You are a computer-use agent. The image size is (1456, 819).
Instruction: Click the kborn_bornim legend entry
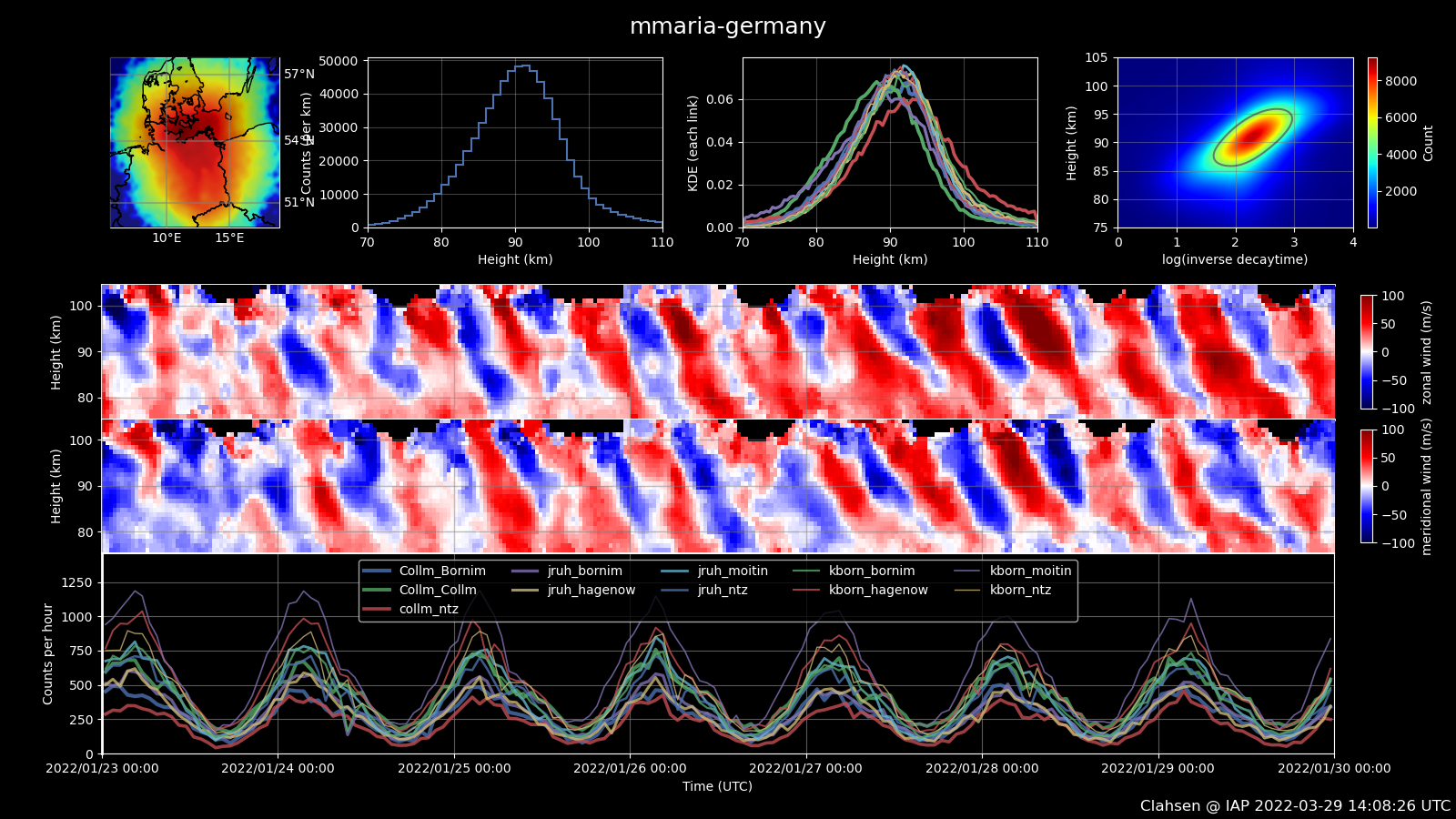point(854,571)
